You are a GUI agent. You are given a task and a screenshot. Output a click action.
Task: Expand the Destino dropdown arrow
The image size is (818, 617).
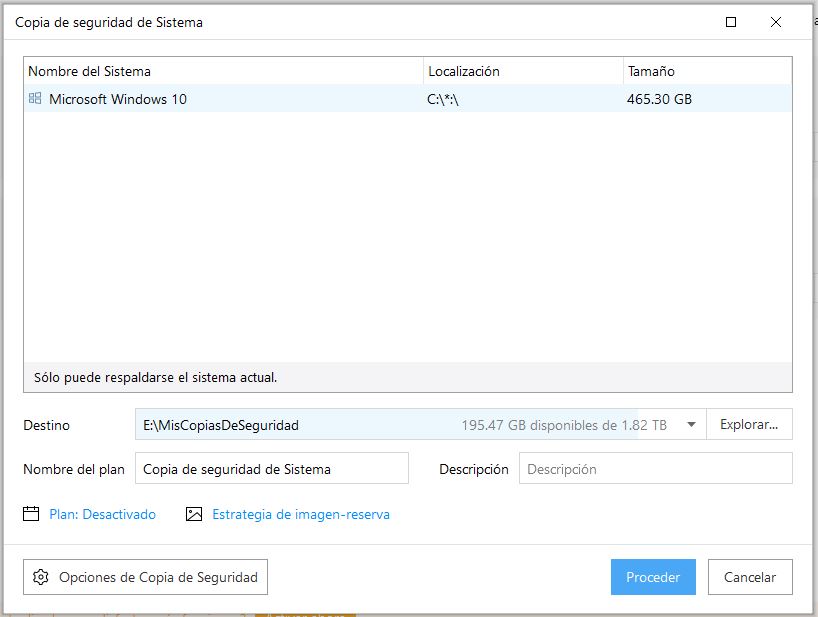(x=691, y=425)
